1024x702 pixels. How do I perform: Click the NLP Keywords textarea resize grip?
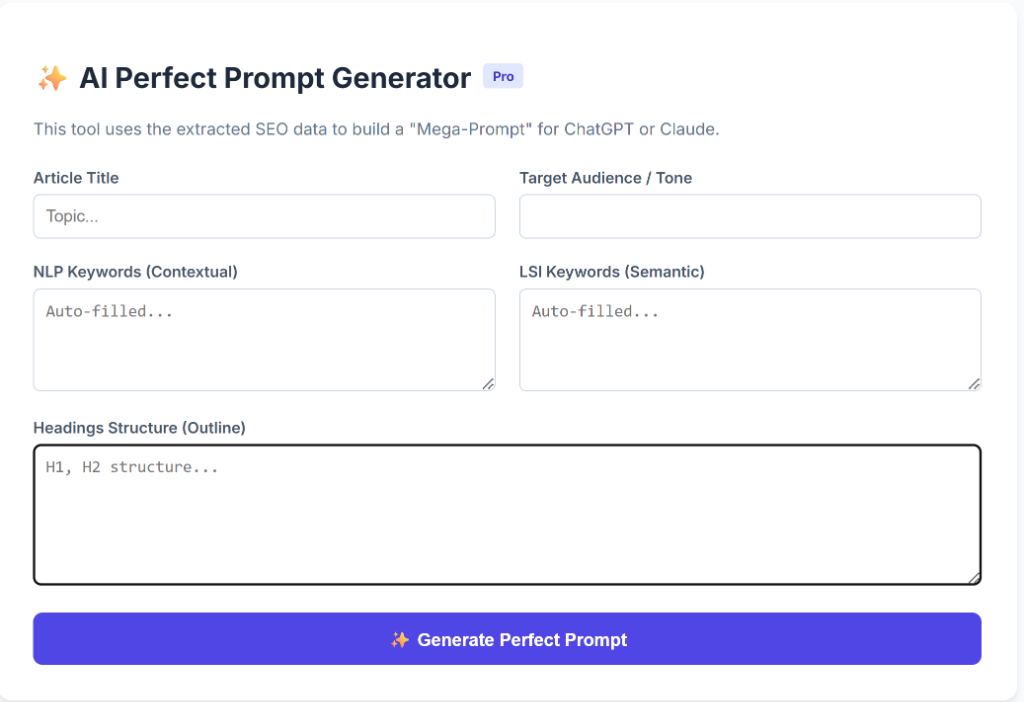pyautogui.click(x=488, y=383)
